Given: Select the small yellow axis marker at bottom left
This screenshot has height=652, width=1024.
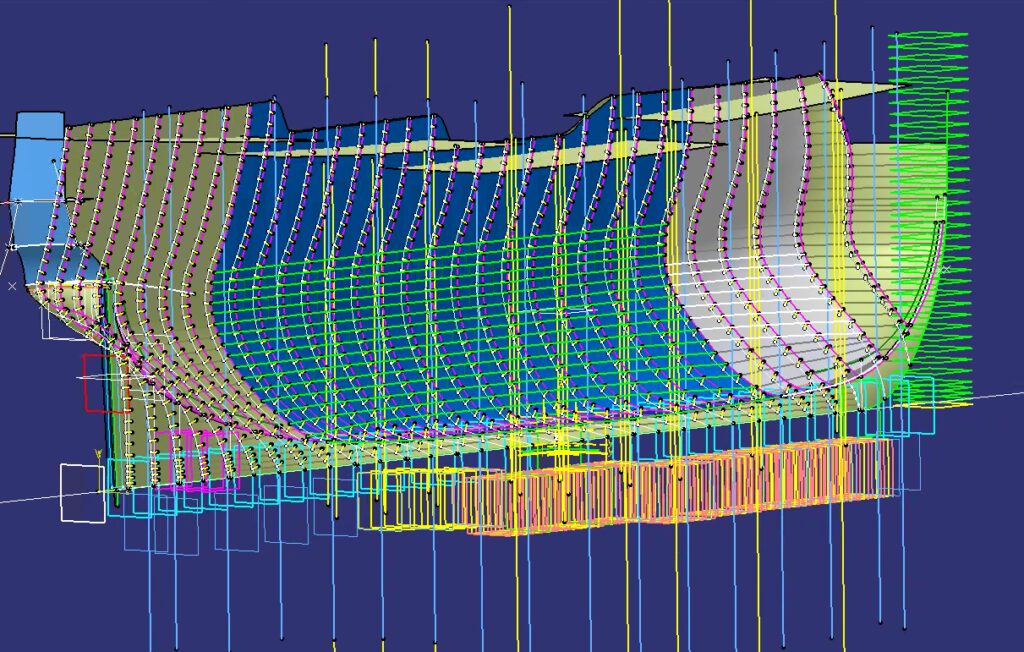Looking at the screenshot, I should tap(98, 454).
